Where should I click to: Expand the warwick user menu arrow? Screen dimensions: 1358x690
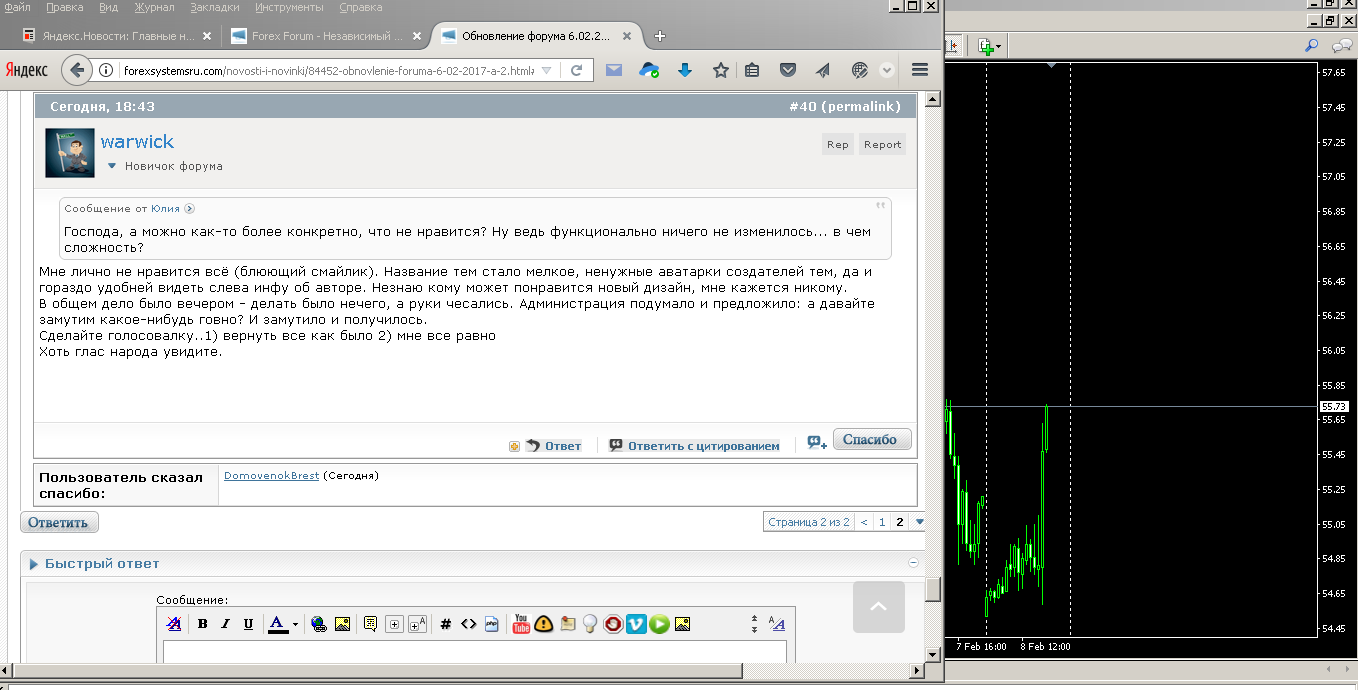112,166
